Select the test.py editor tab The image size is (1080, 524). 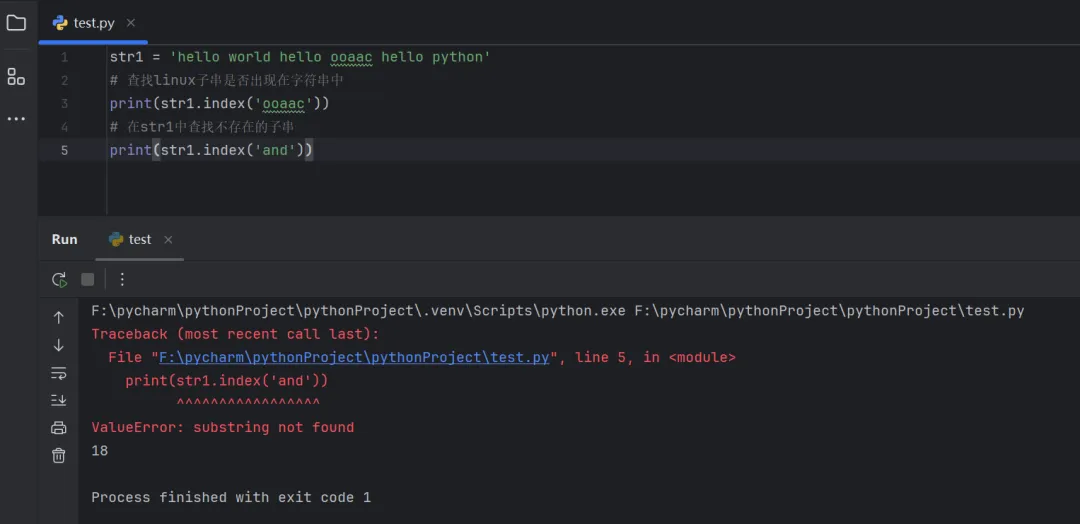93,23
